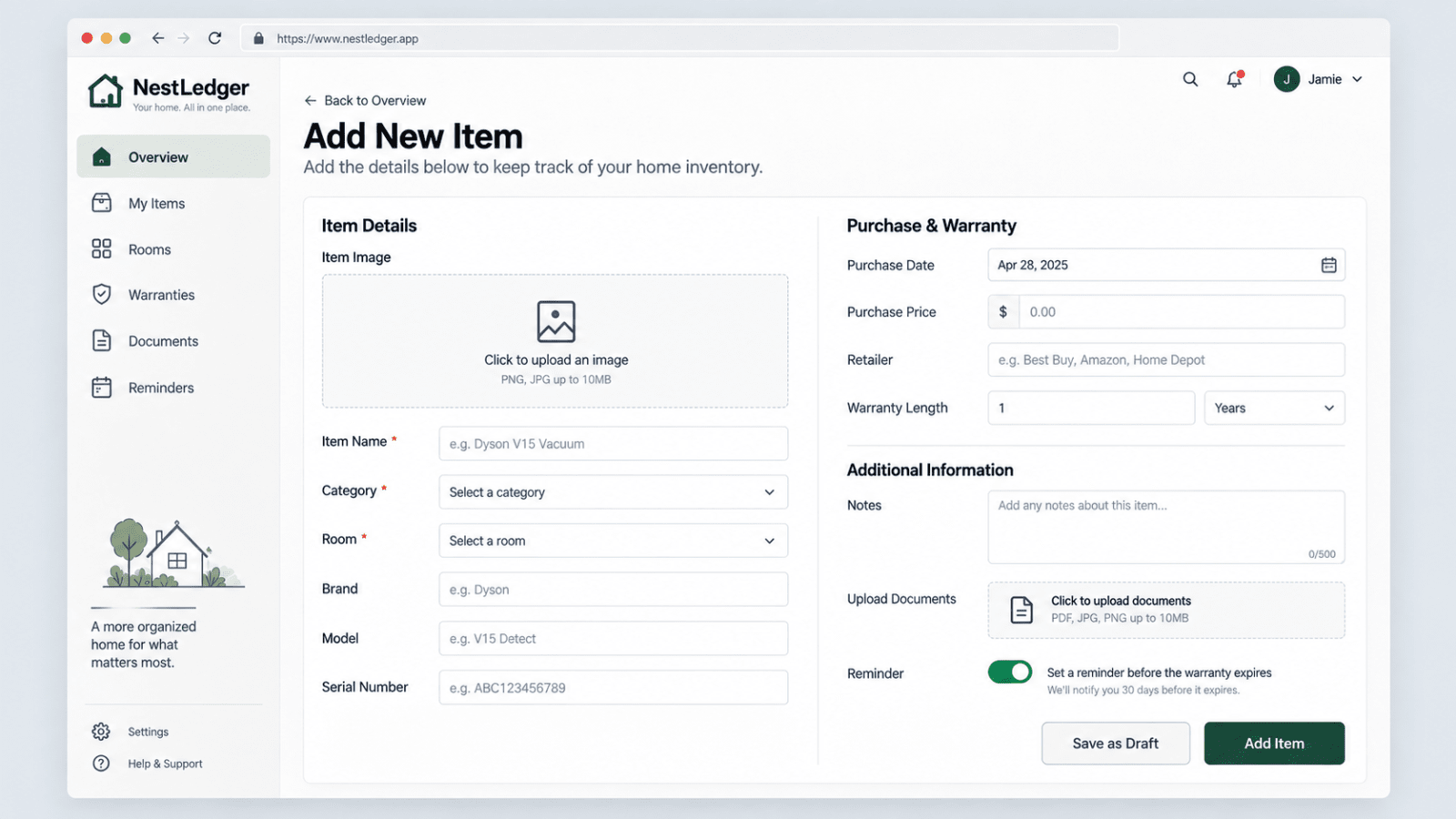
Task: Click the NestLedger house logo
Action: [x=106, y=91]
